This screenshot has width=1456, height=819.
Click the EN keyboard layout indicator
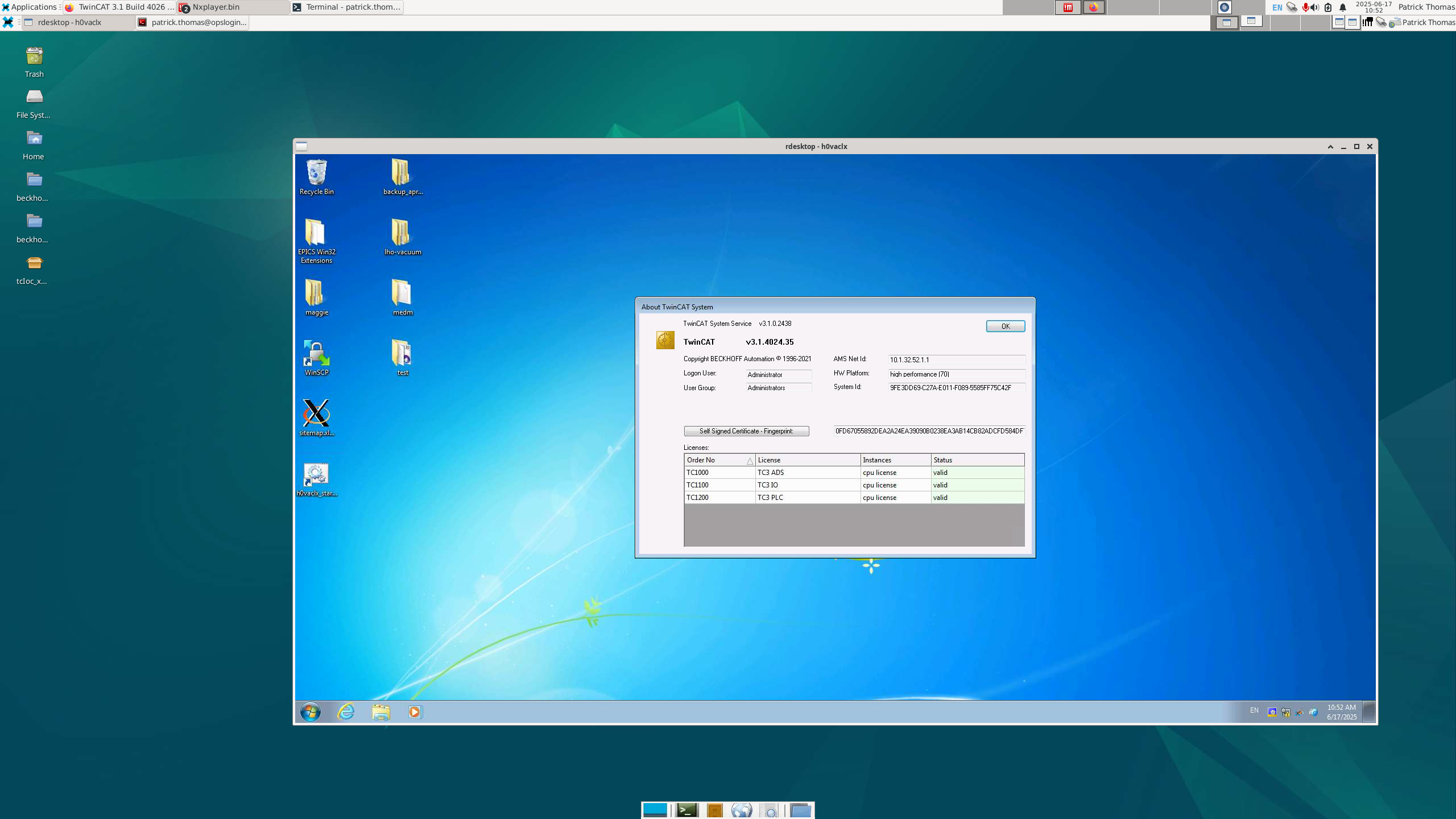tap(1277, 7)
